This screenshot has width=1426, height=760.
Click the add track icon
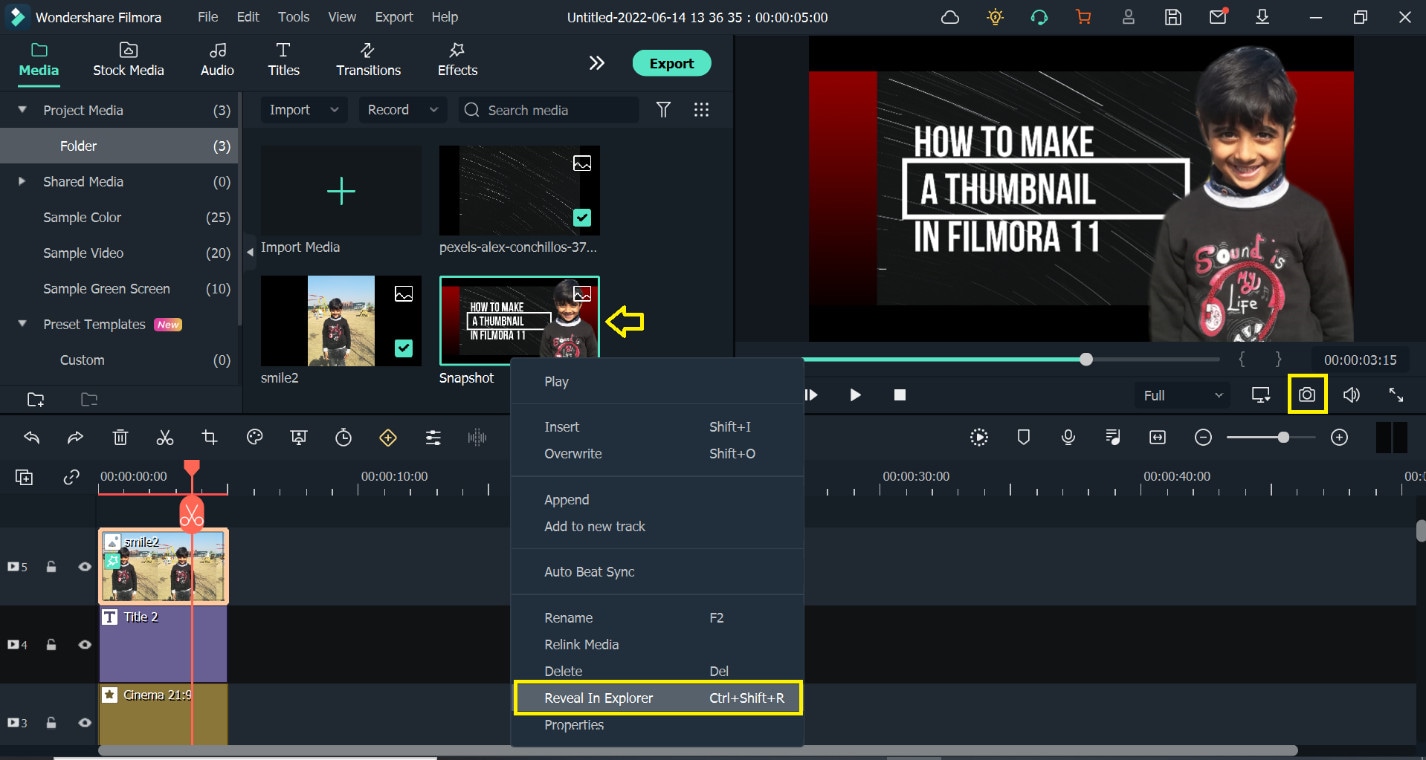coord(24,477)
